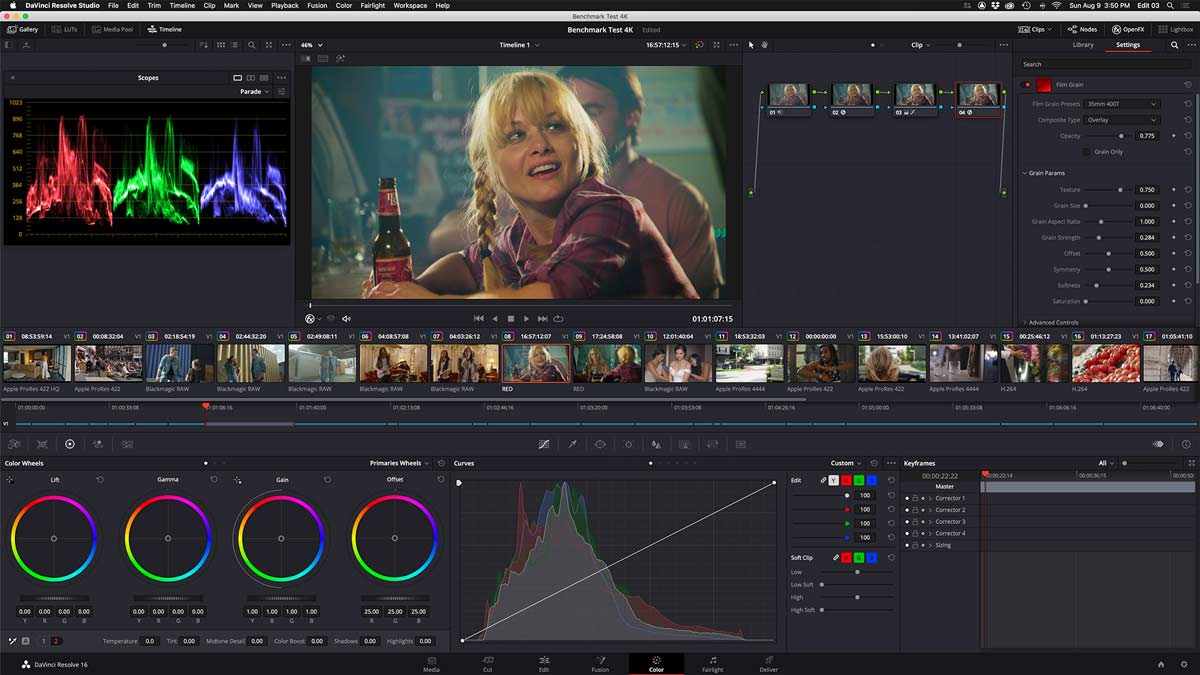Open the Playback menu
This screenshot has width=1200, height=675.
point(285,6)
